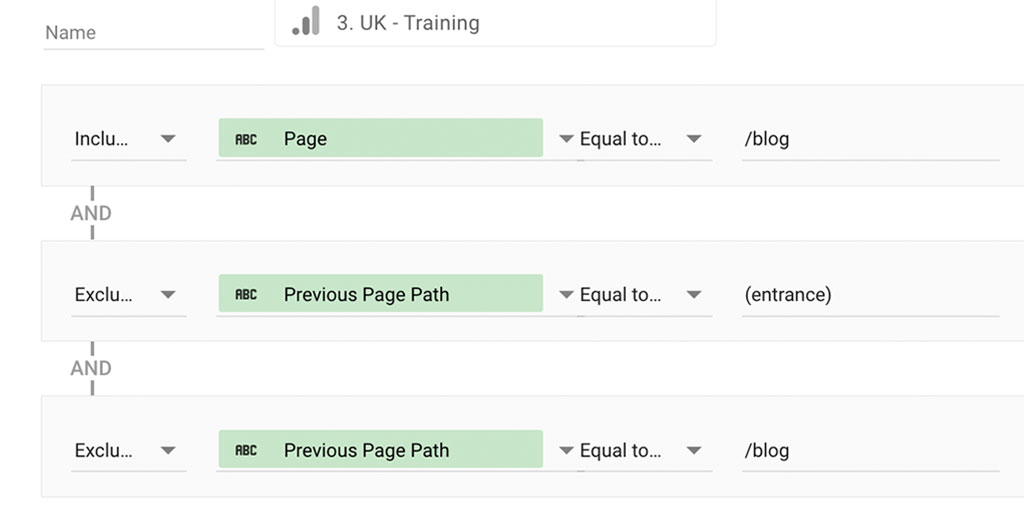Open the Equal to dropdown in bottom row
Screen dimensions: 1024x512
[x=633, y=451]
